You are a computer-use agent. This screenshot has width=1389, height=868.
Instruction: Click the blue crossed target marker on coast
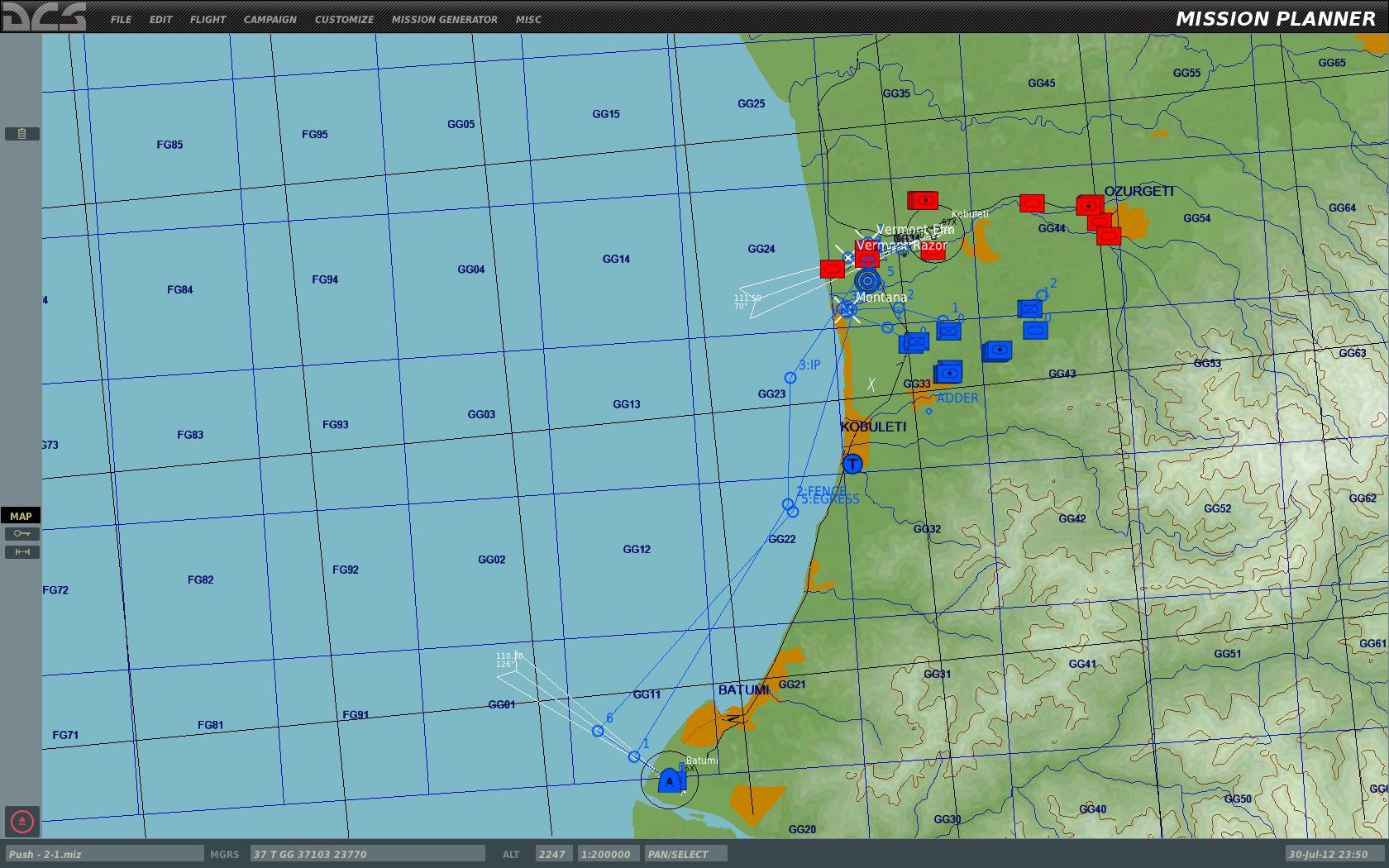click(847, 310)
